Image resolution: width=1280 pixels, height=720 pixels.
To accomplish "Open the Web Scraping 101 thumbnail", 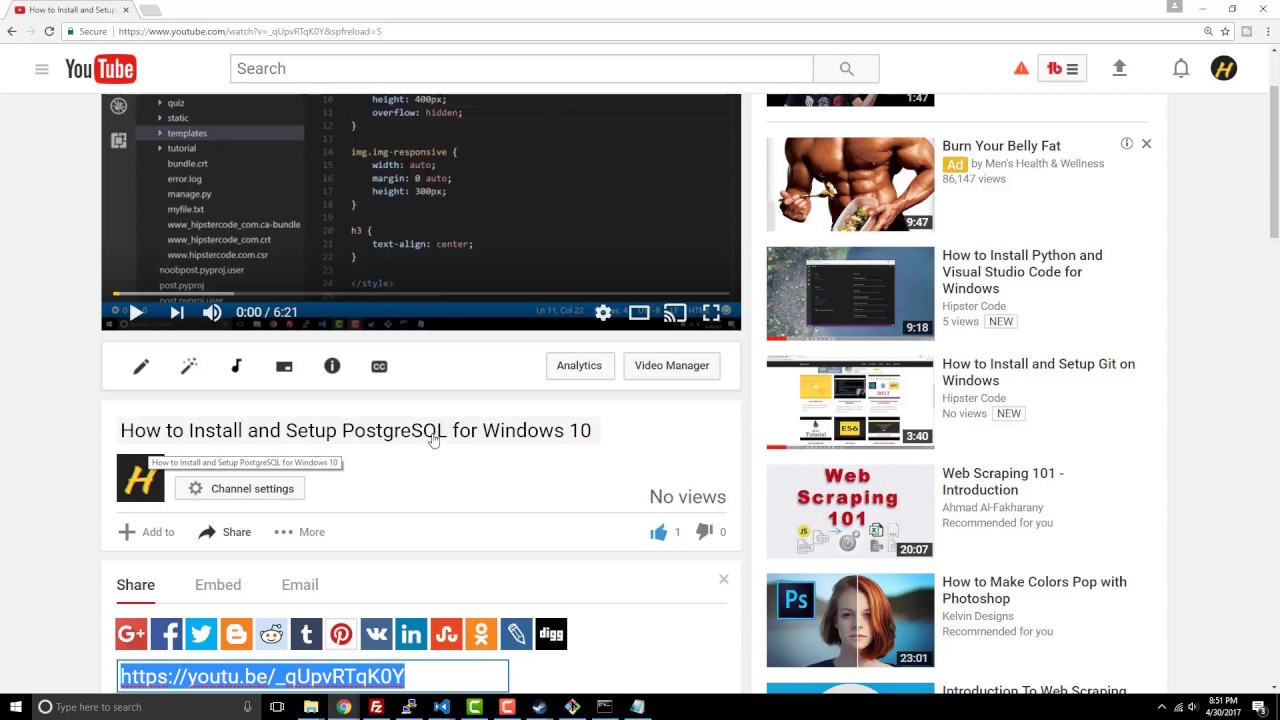I will point(850,511).
